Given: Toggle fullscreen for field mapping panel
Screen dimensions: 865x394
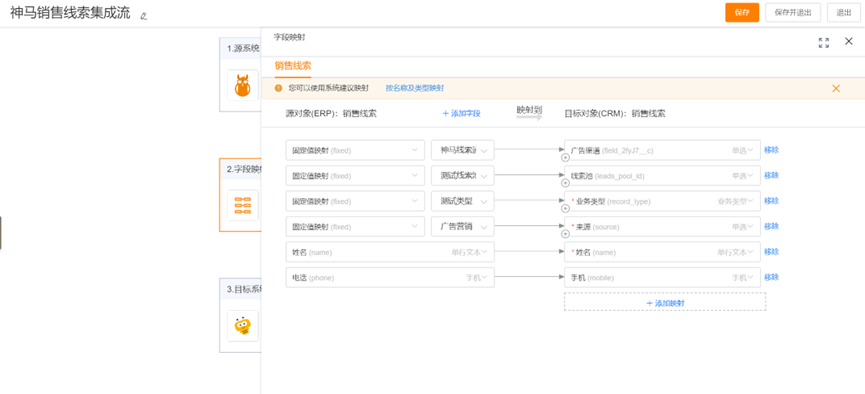Looking at the screenshot, I should tap(824, 43).
